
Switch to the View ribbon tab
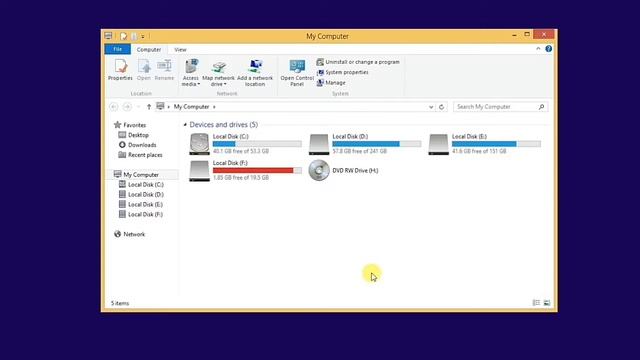coord(180,49)
